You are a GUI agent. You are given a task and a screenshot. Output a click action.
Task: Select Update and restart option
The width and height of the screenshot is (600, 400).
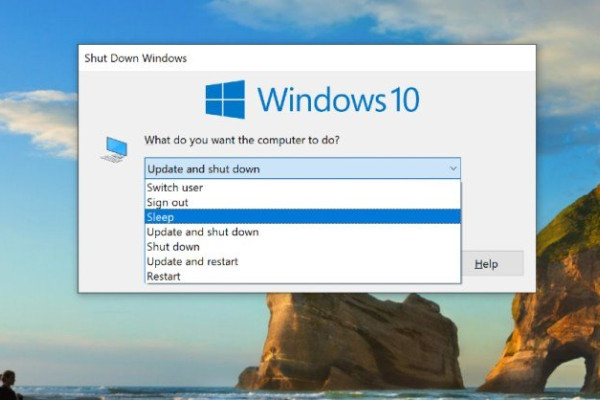click(x=303, y=261)
